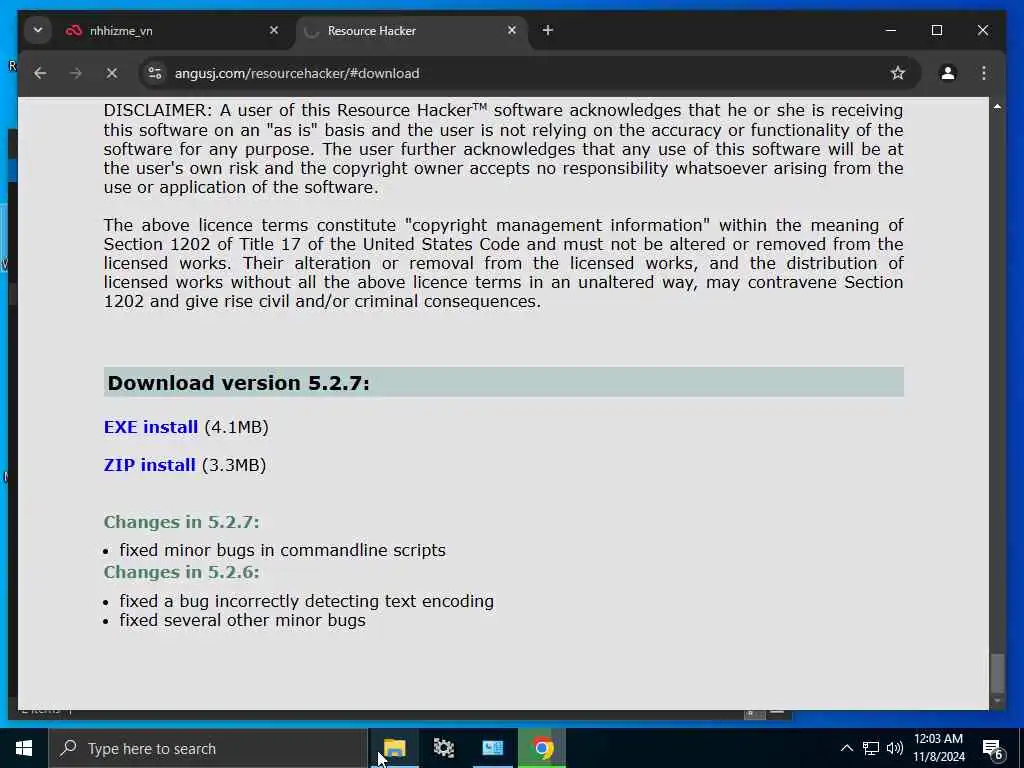The image size is (1024, 768).
Task: Click the Changes in 5.2.6 heading
Action: pos(182,572)
